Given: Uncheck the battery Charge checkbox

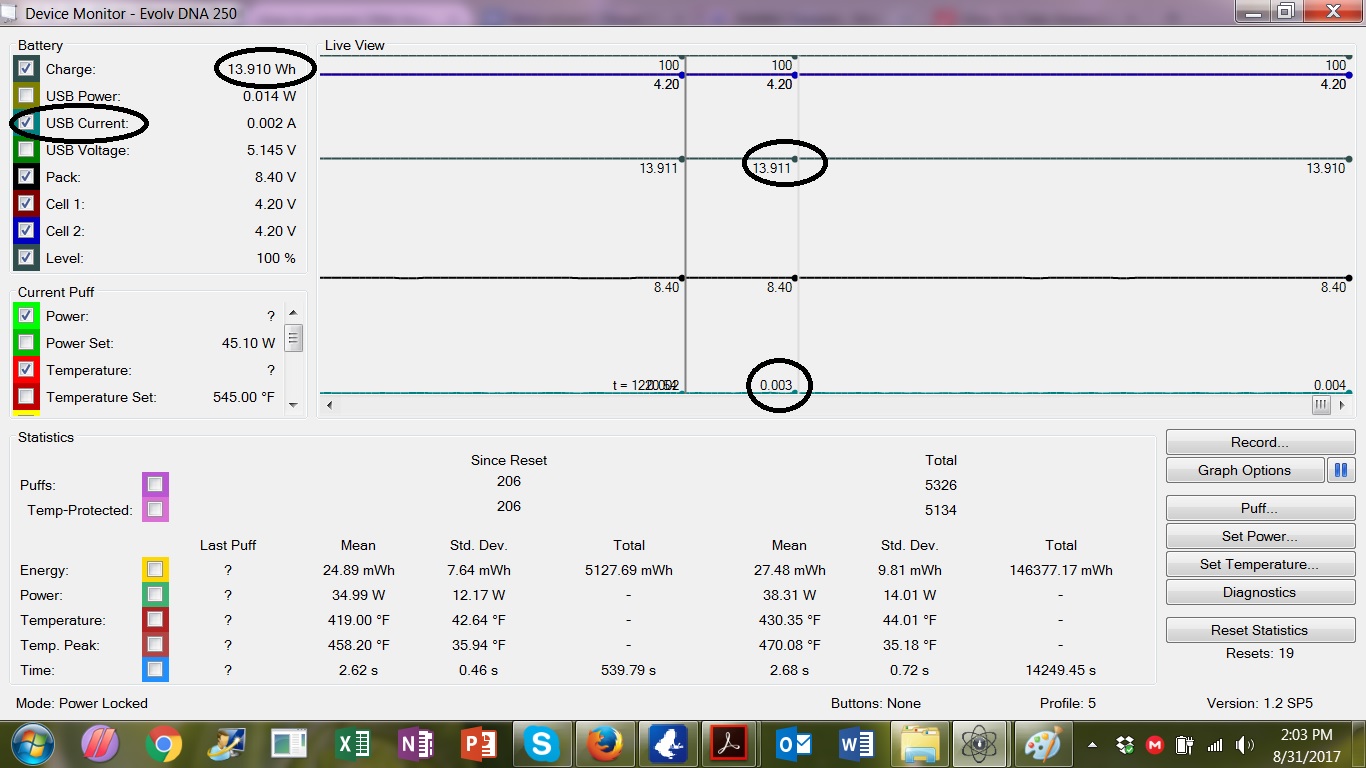Looking at the screenshot, I should pyautogui.click(x=26, y=69).
